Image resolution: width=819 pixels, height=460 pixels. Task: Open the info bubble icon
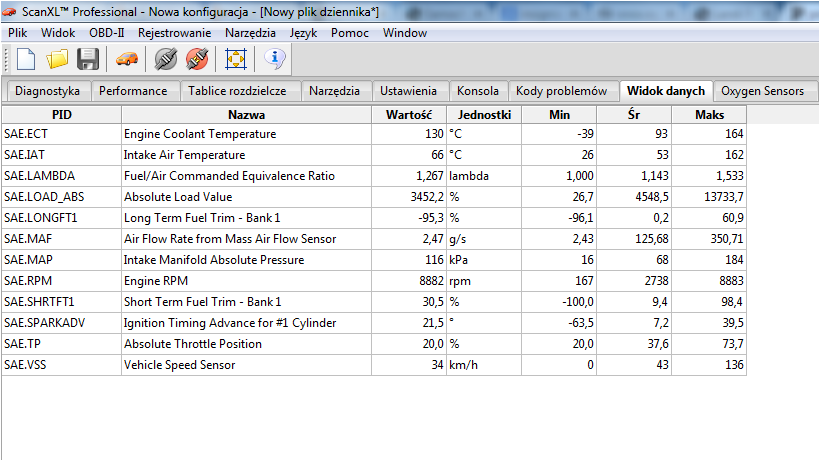(x=275, y=58)
